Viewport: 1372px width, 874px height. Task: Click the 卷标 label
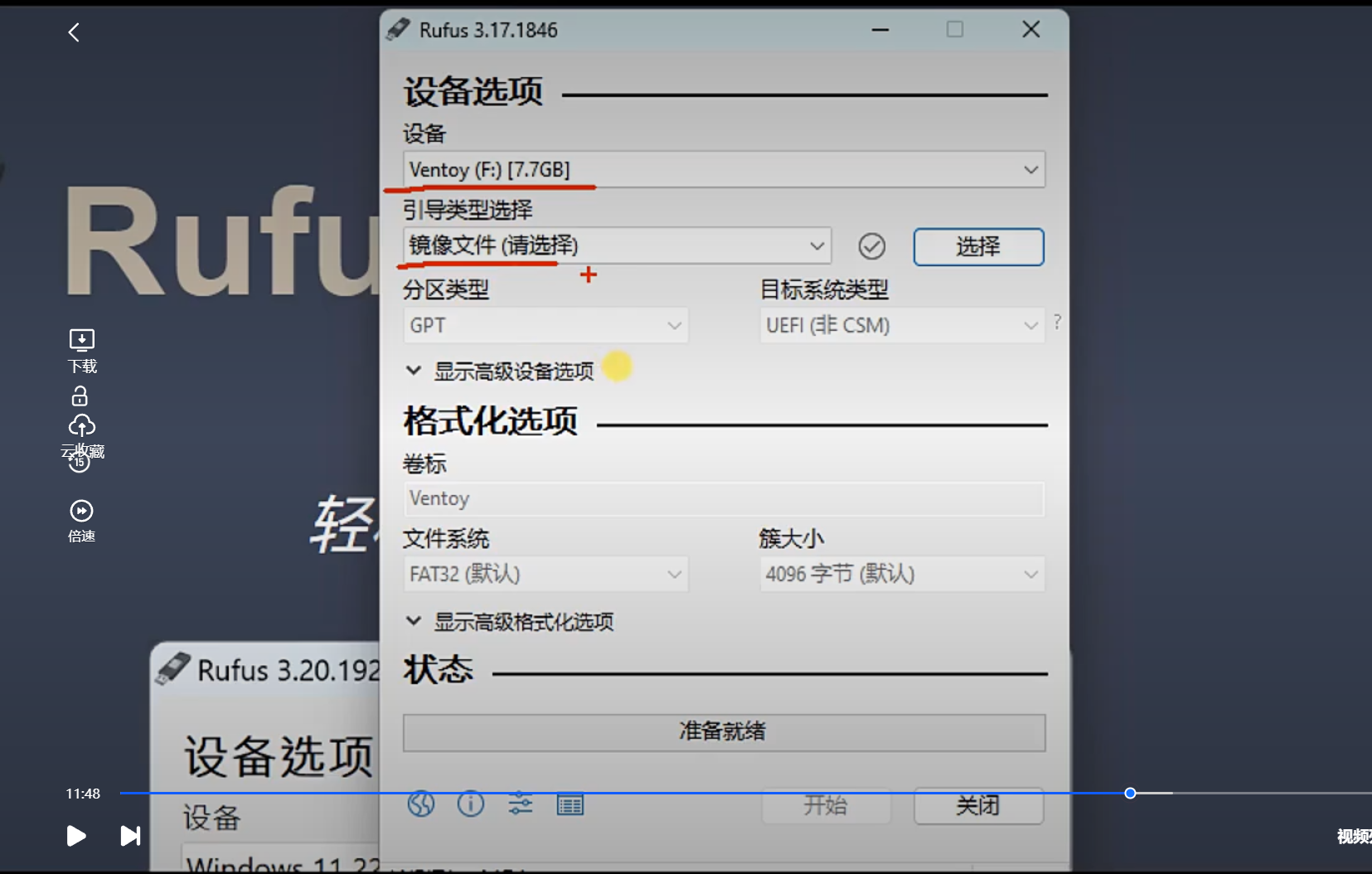pyautogui.click(x=424, y=464)
